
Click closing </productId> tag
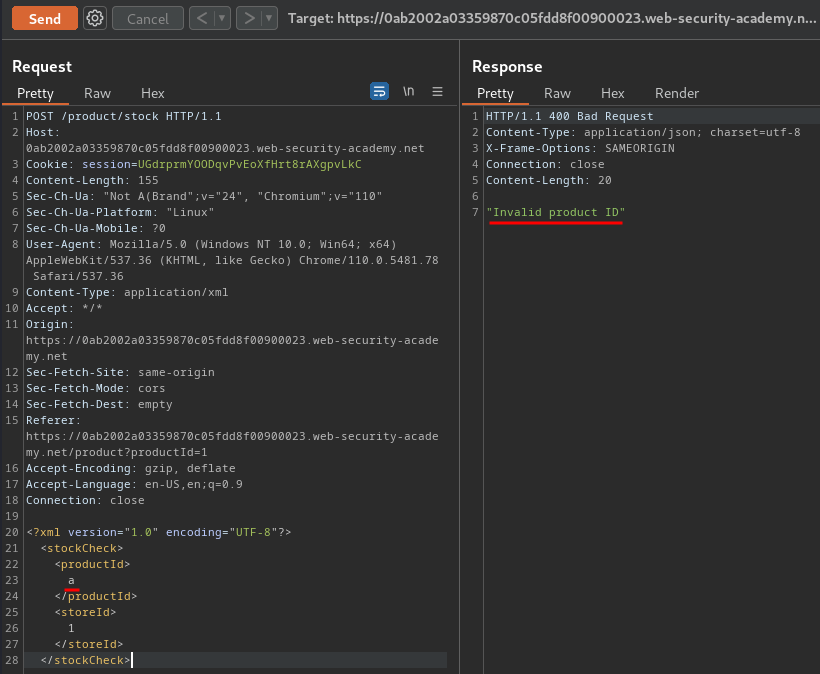pyautogui.click(x=96, y=596)
